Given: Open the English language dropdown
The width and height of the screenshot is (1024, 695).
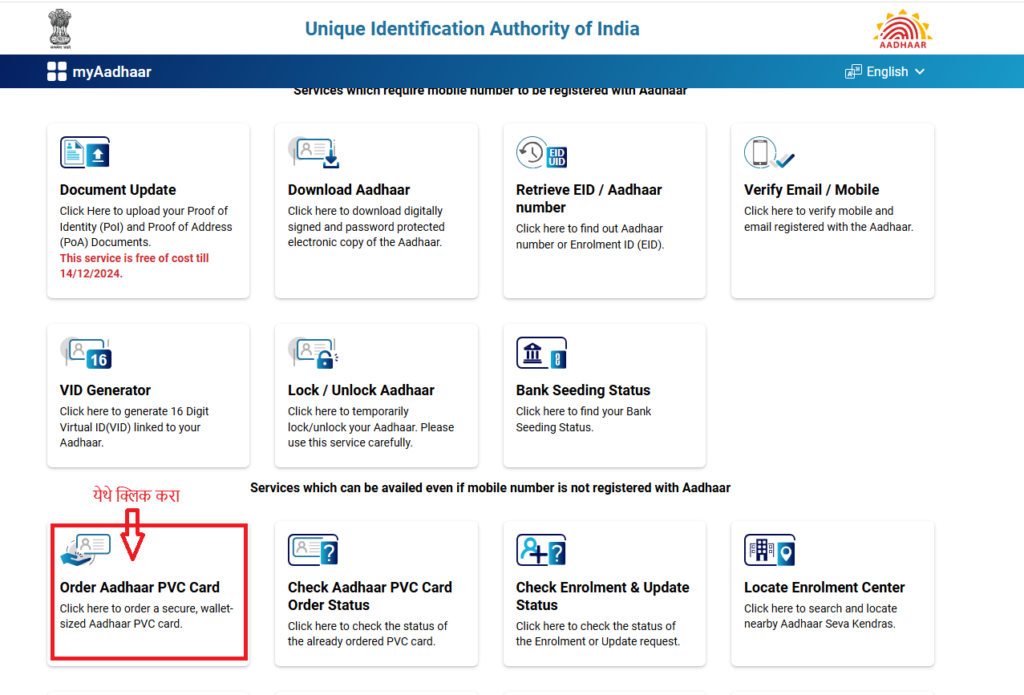Looking at the screenshot, I should coord(885,72).
